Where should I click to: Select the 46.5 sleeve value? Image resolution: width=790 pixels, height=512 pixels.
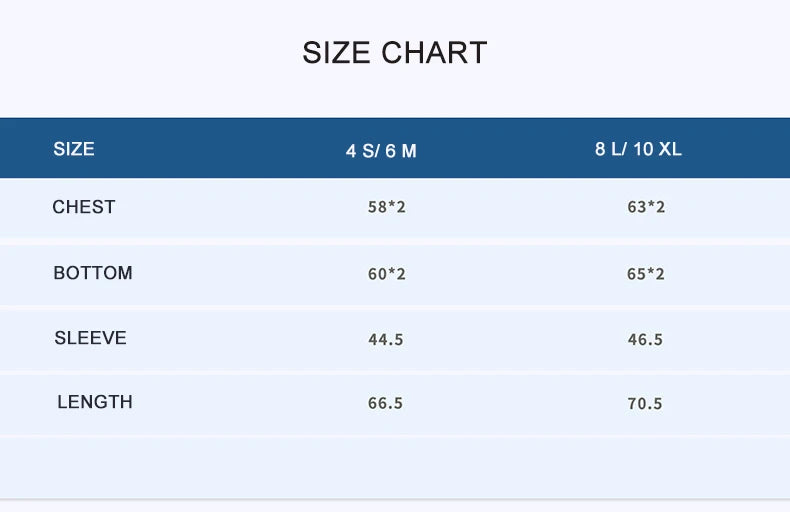tap(645, 340)
